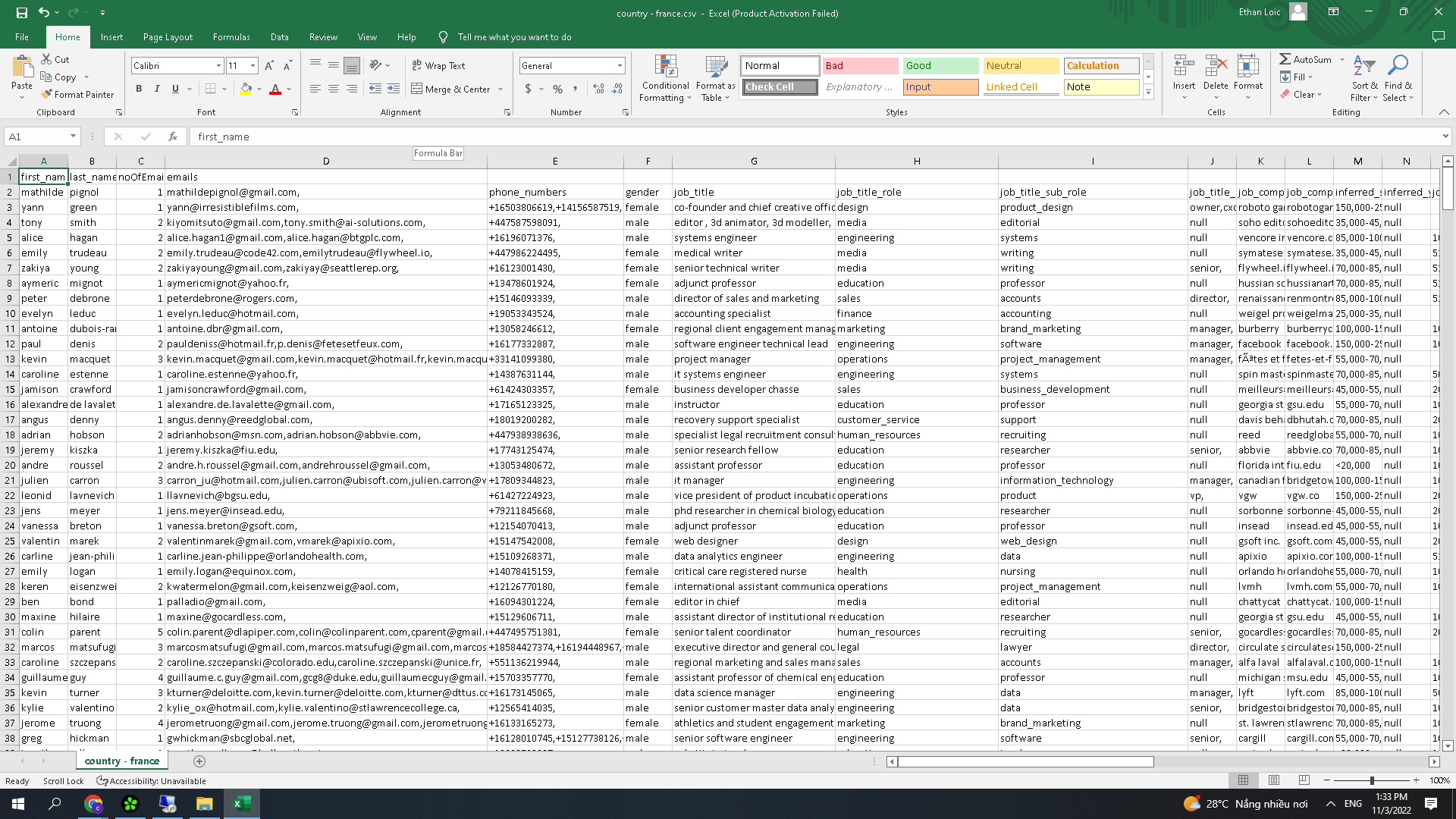Click the Format Painter brush icon
1456x819 pixels.
[46, 94]
